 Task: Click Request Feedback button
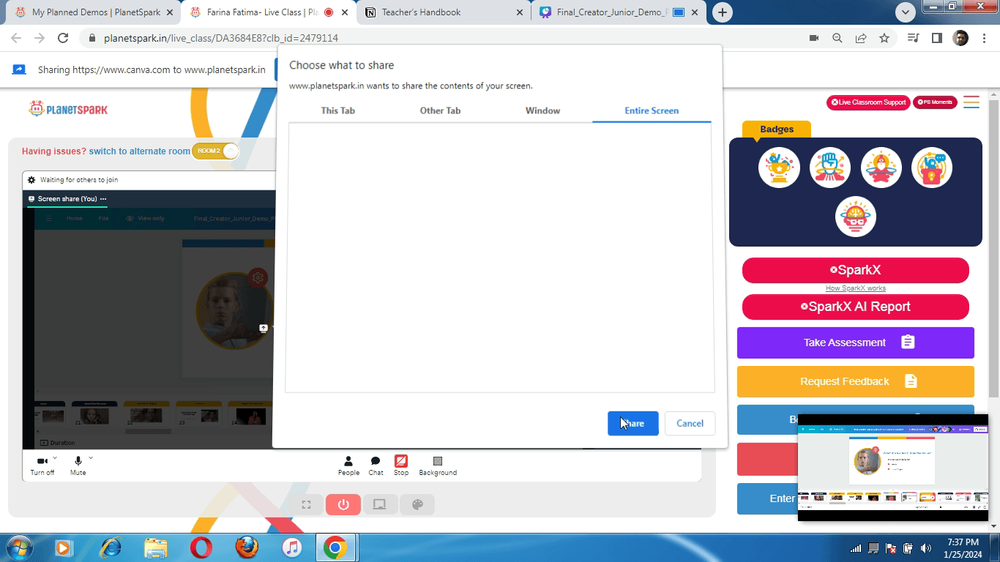tap(855, 381)
